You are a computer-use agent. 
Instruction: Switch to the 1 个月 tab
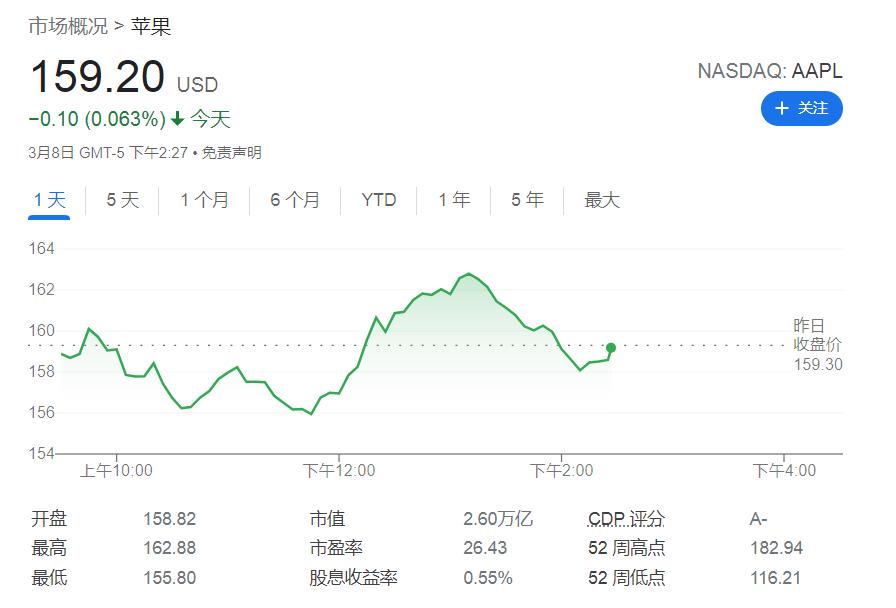click(204, 200)
